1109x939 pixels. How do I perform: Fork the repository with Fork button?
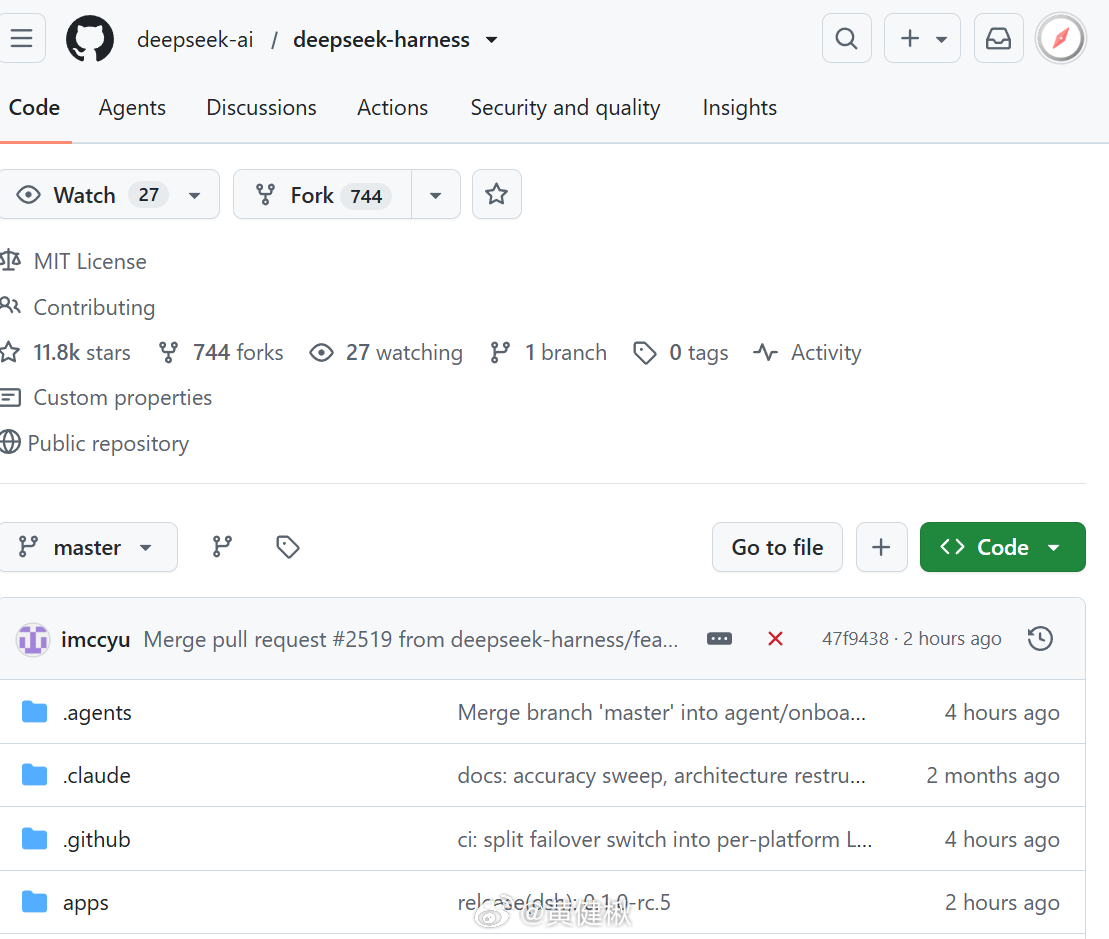(x=323, y=194)
